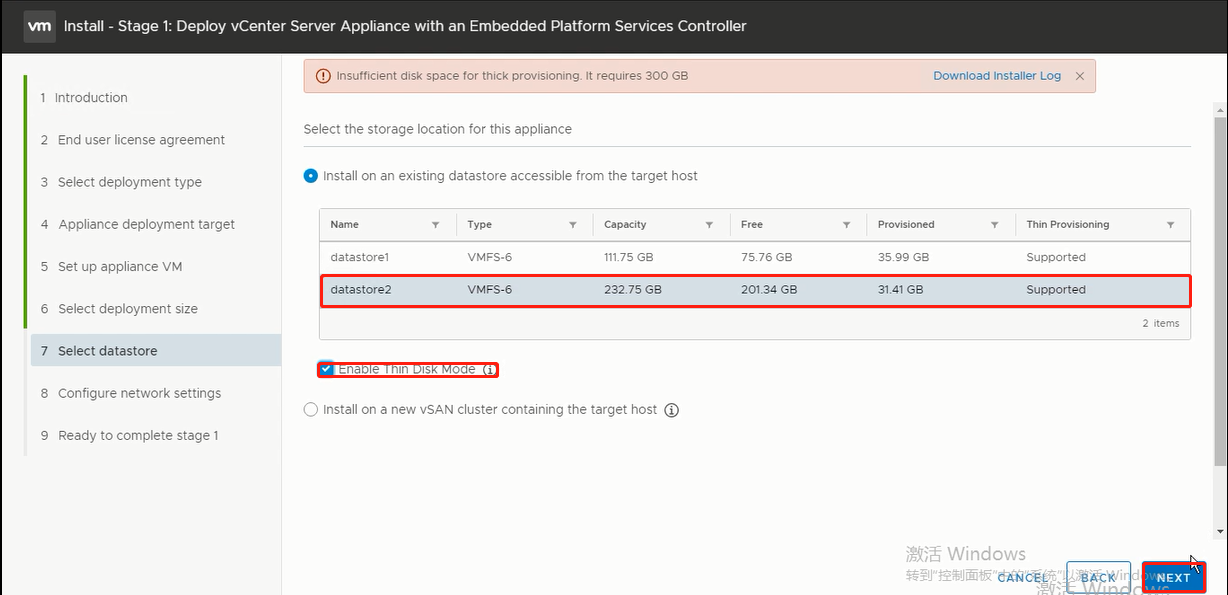
Task: Go to step 1 Introduction
Action: coord(84,98)
